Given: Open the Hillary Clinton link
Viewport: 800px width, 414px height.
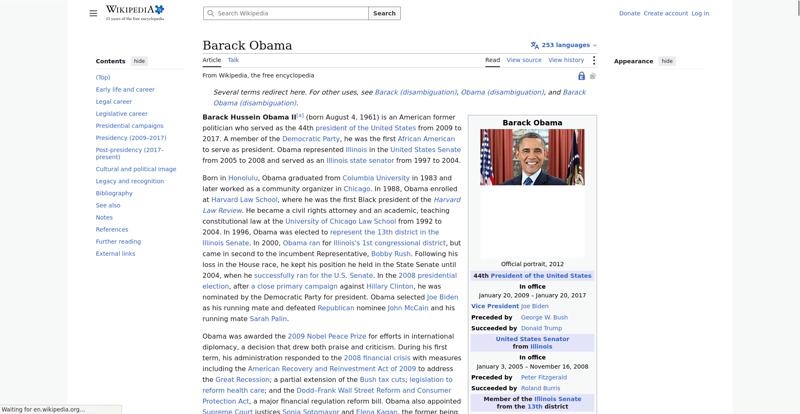Looking at the screenshot, I should point(390,286).
